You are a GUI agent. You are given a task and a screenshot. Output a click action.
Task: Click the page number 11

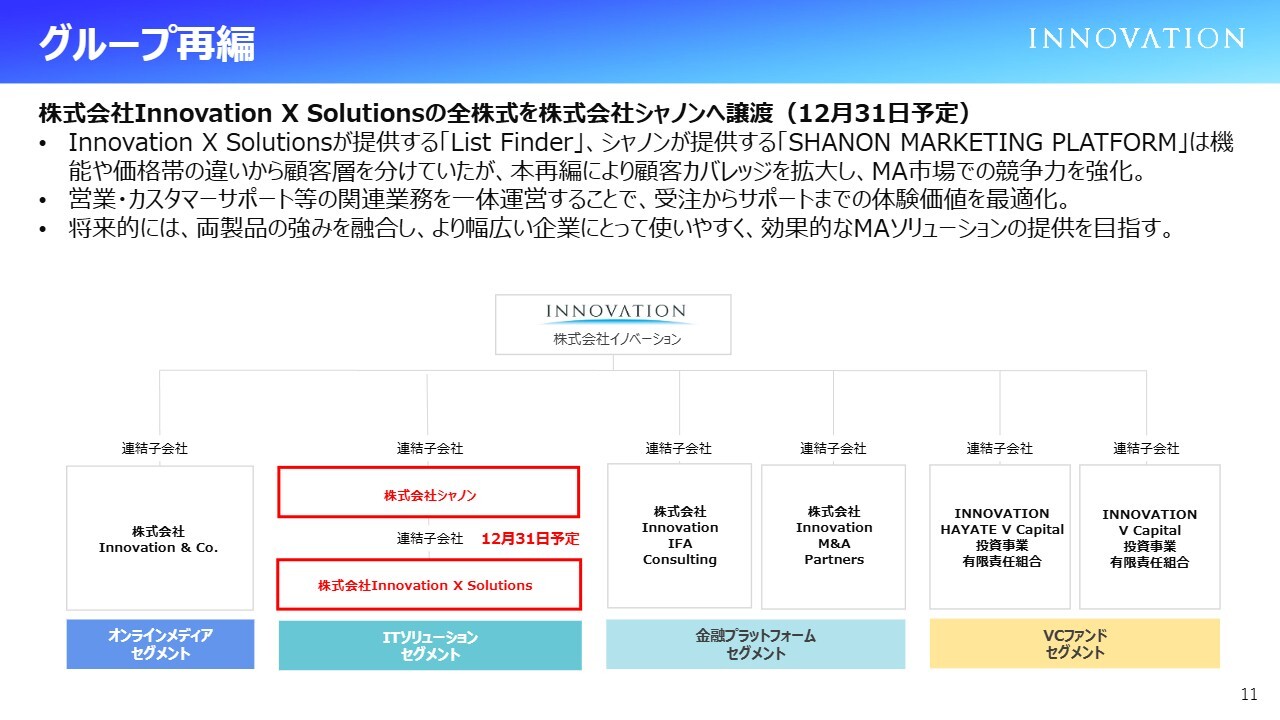point(1248,695)
